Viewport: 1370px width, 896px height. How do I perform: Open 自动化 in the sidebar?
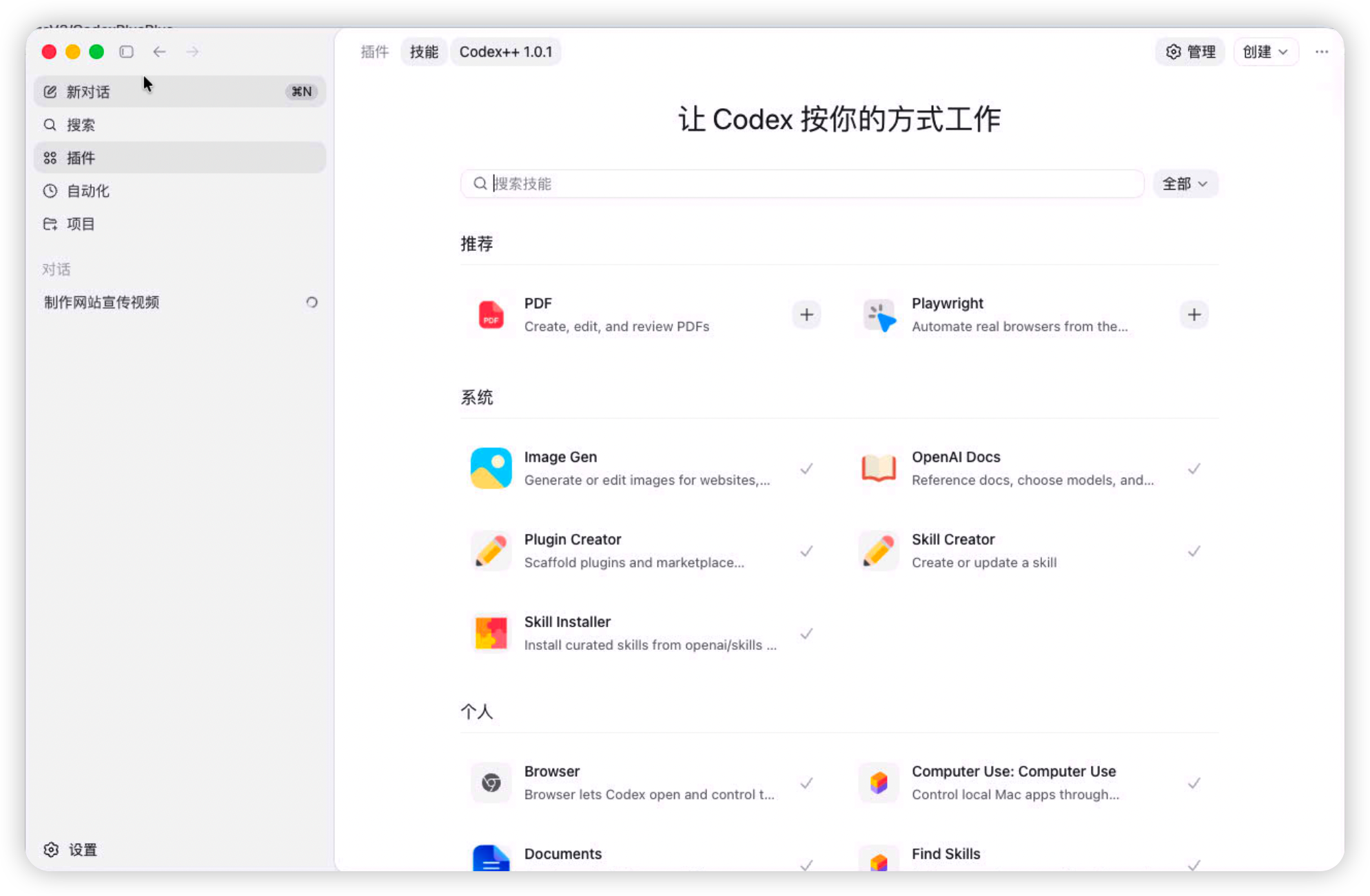[179, 191]
